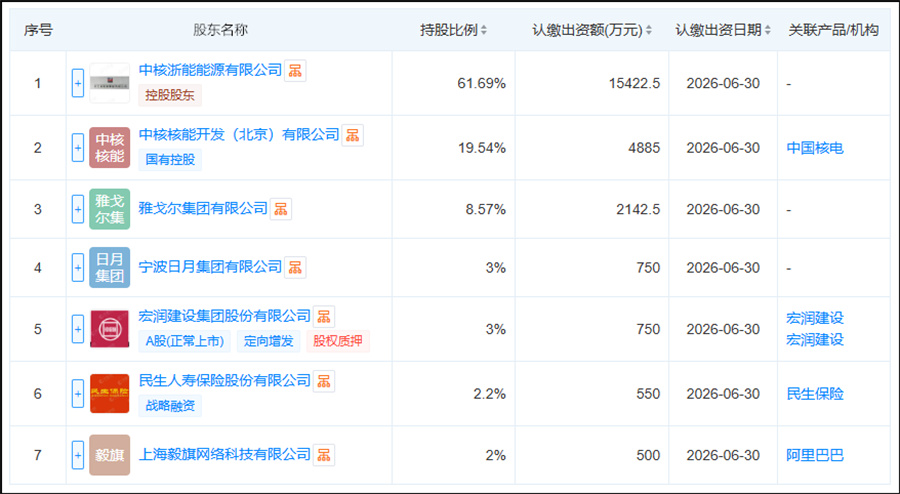Expand row 2 shareholder 中核核能开发
The image size is (900, 494).
78,148
